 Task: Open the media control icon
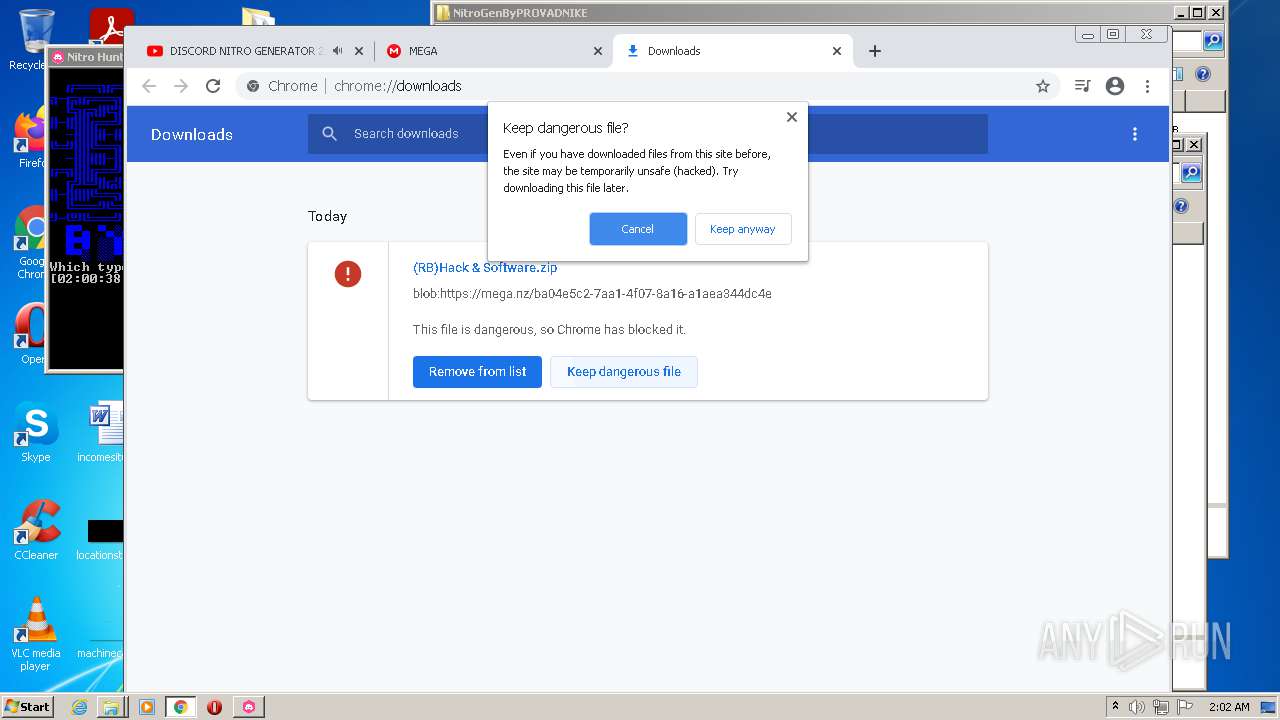click(1082, 86)
